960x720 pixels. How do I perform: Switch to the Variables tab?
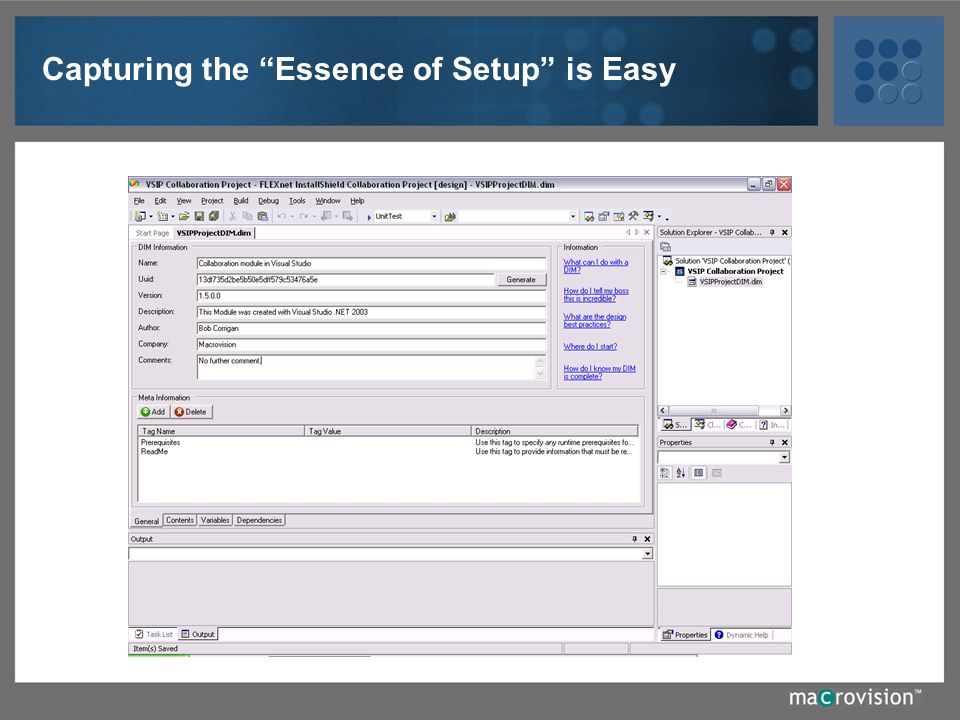coord(215,520)
